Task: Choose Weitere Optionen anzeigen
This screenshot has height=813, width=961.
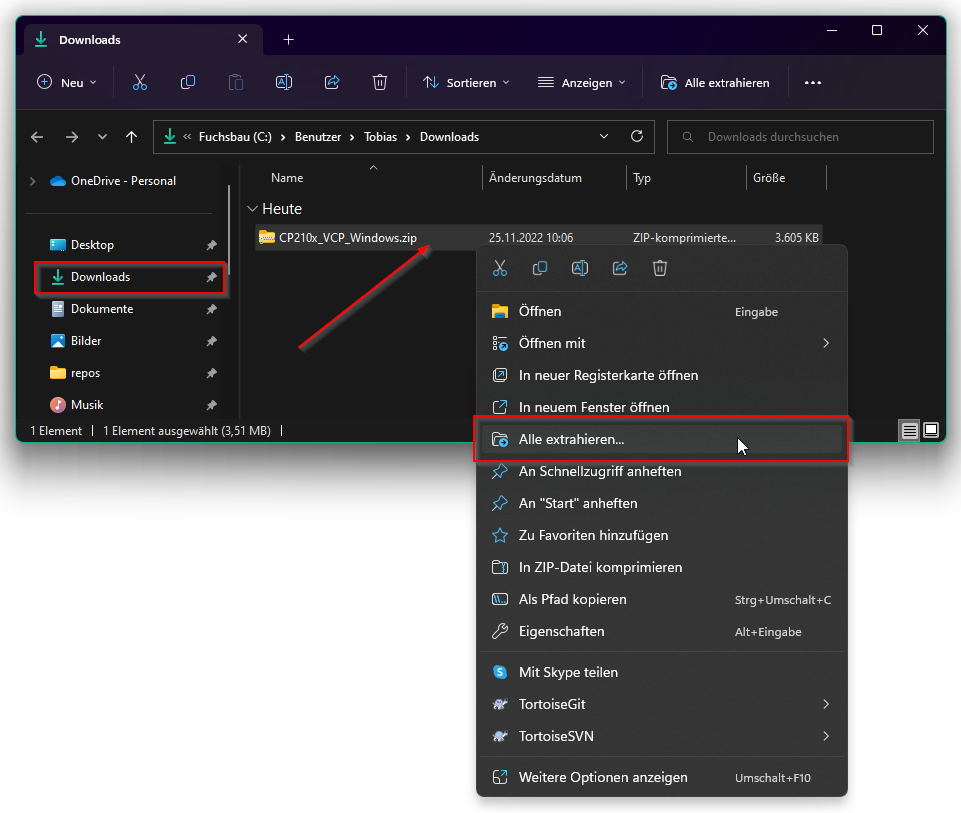Action: point(662,777)
